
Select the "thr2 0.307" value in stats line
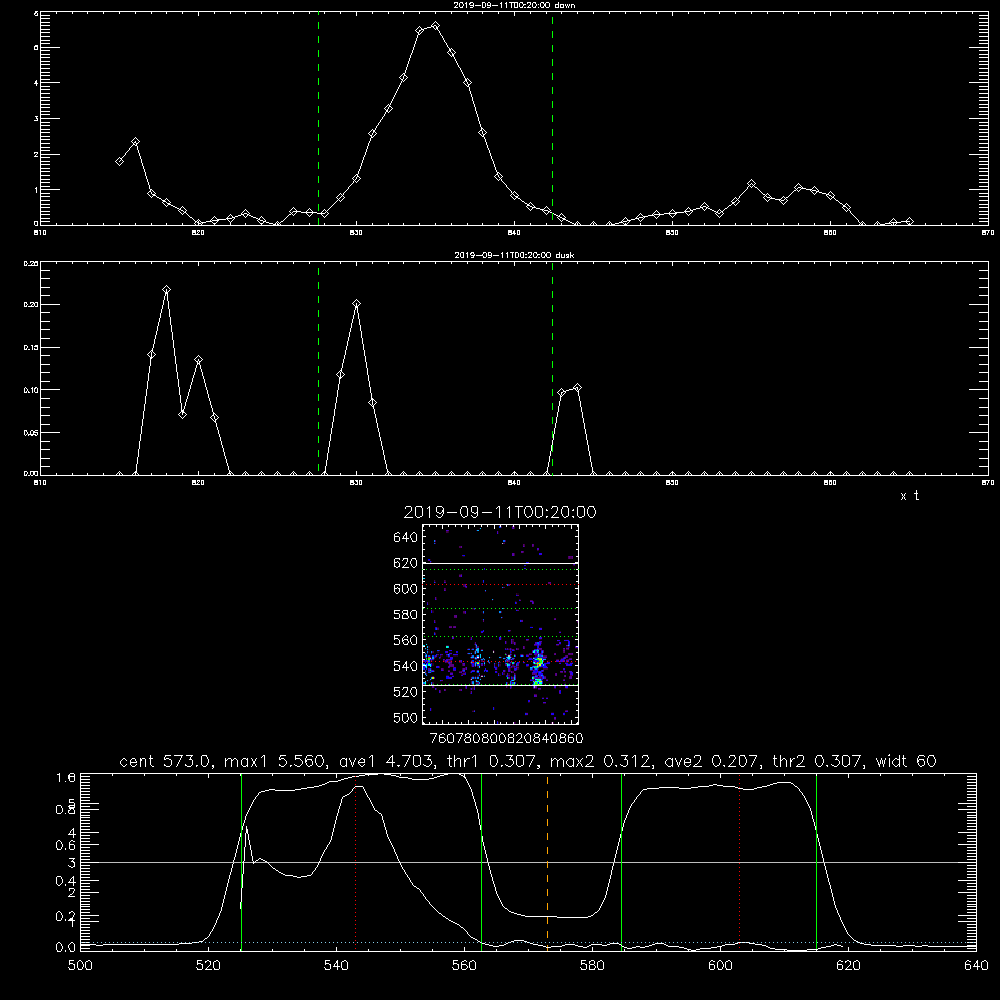818,761
